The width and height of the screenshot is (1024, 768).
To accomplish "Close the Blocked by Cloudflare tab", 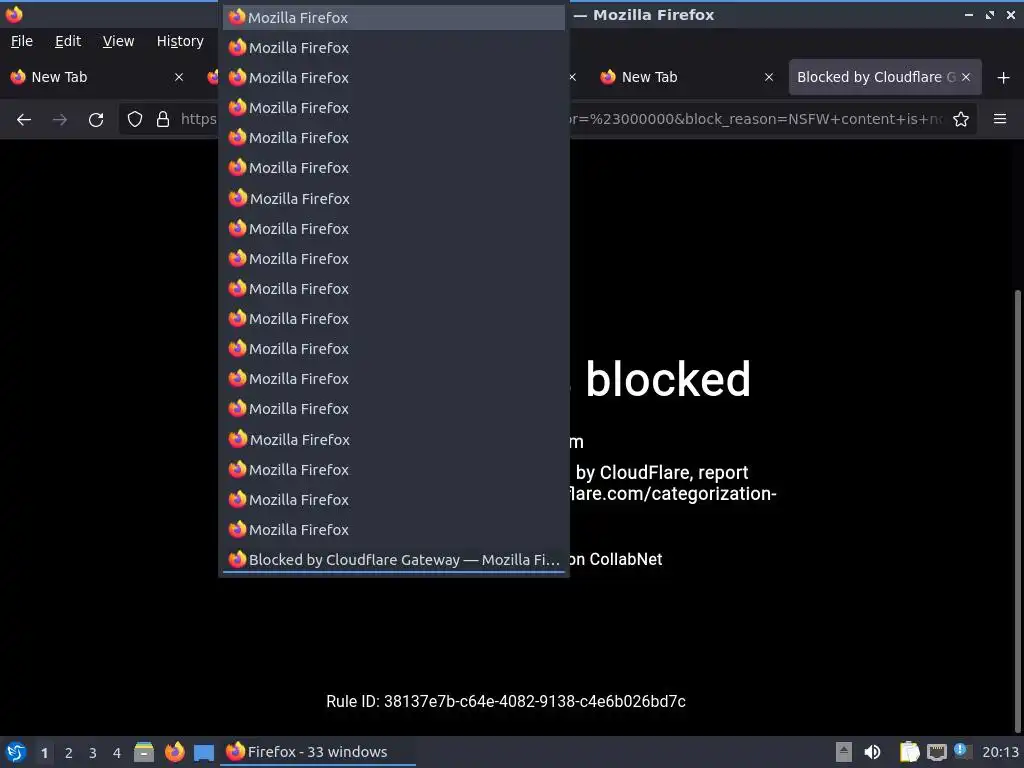I will coord(966,77).
